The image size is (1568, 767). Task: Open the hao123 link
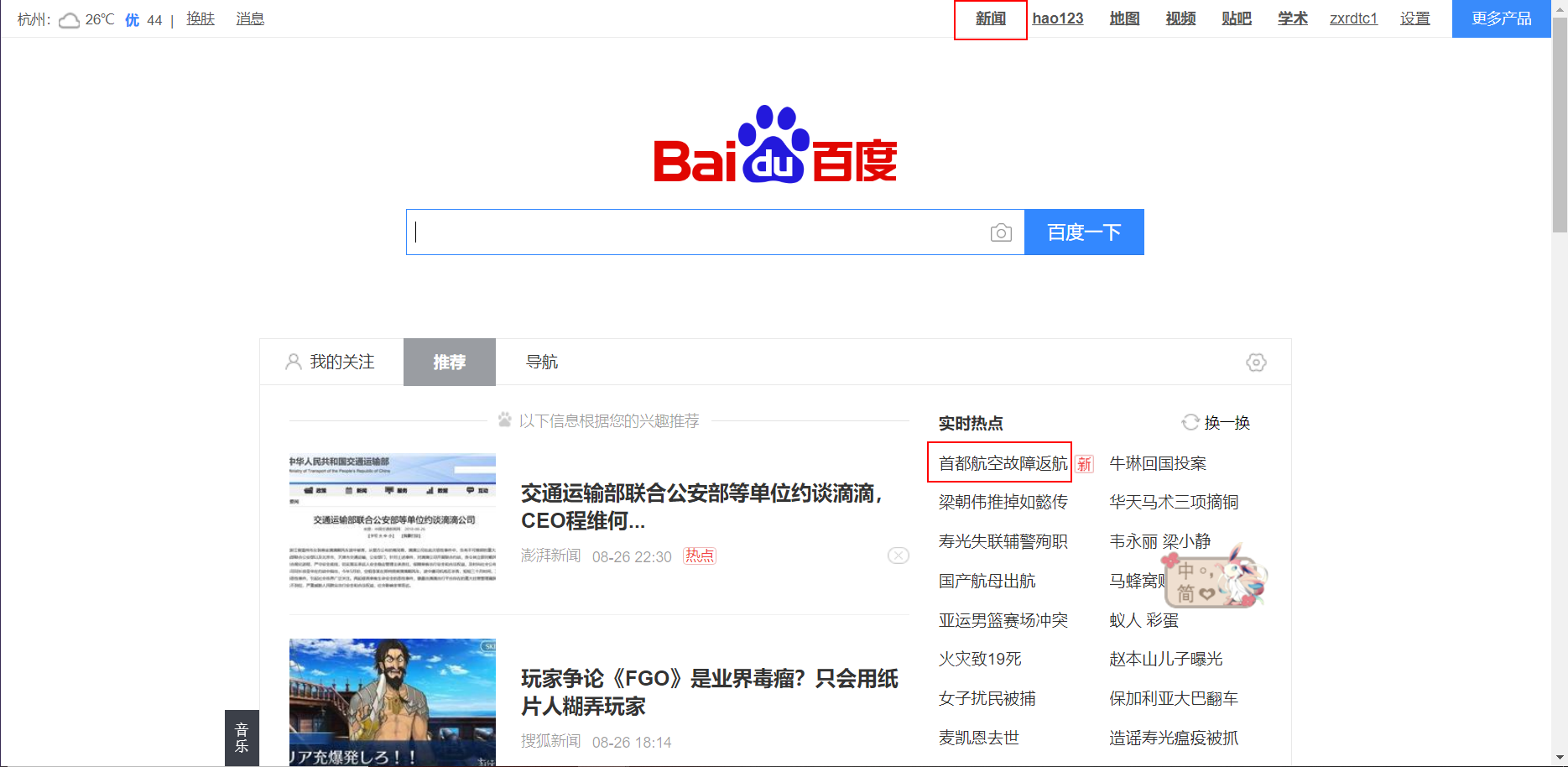[1058, 18]
